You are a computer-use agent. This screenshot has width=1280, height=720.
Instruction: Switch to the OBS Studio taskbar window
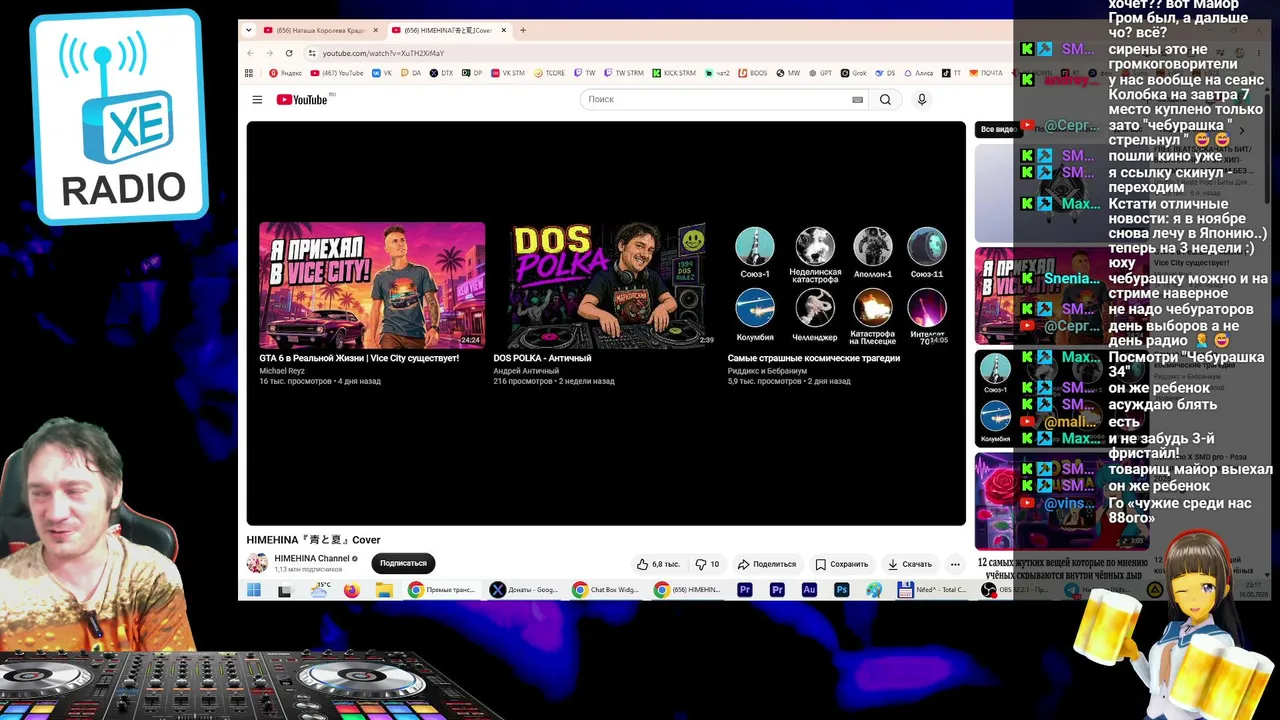pyautogui.click(x=1015, y=590)
